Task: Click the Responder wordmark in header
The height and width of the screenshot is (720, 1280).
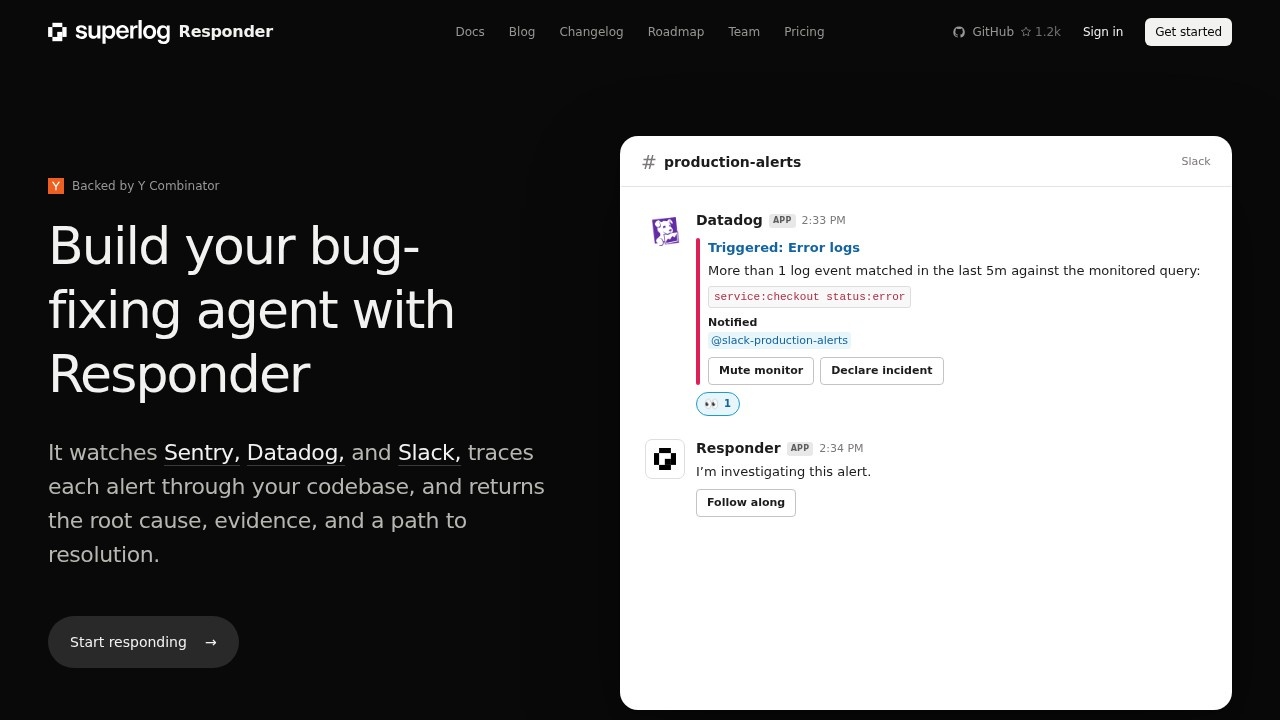Action: point(226,32)
